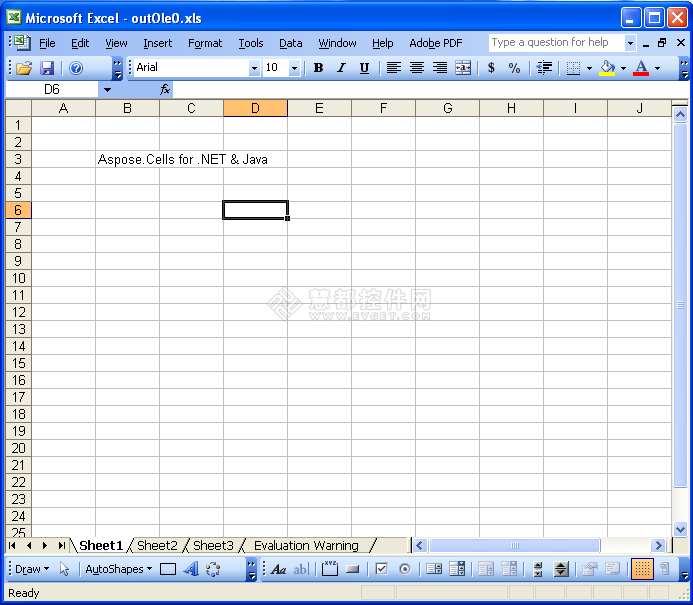693x605 pixels.
Task: Apply Percent Style formatting icon
Action: (514, 68)
